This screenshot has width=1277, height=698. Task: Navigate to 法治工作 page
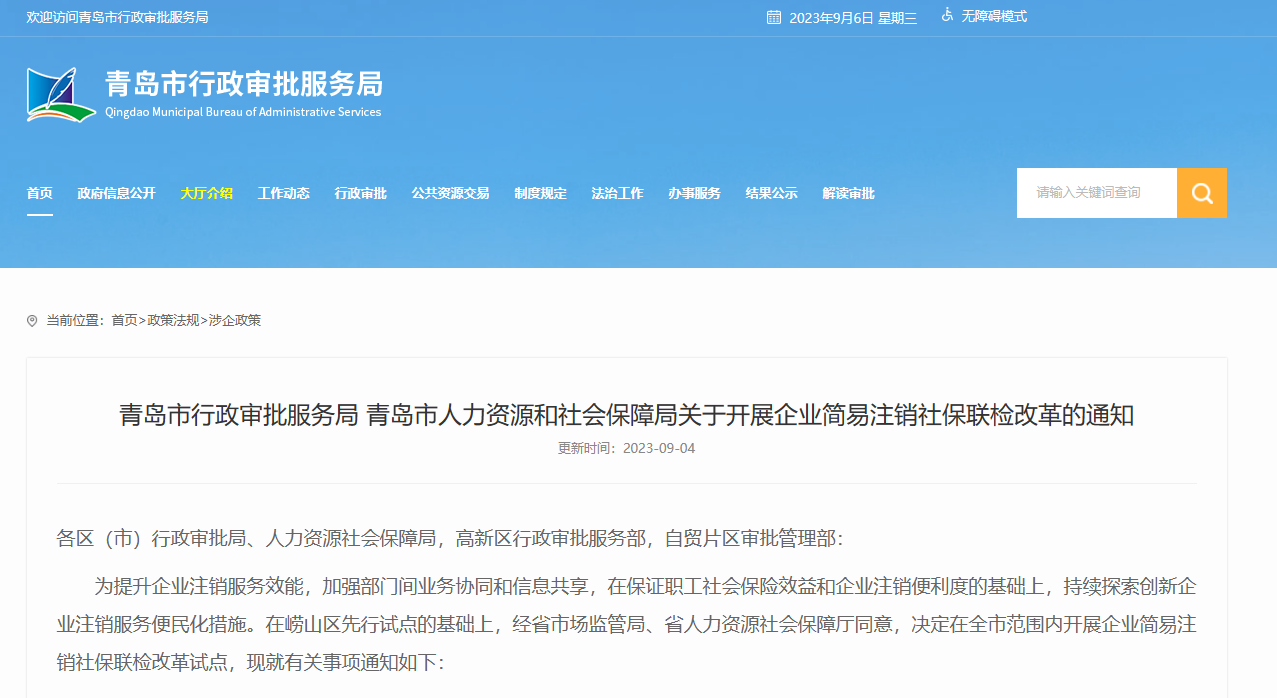point(617,194)
